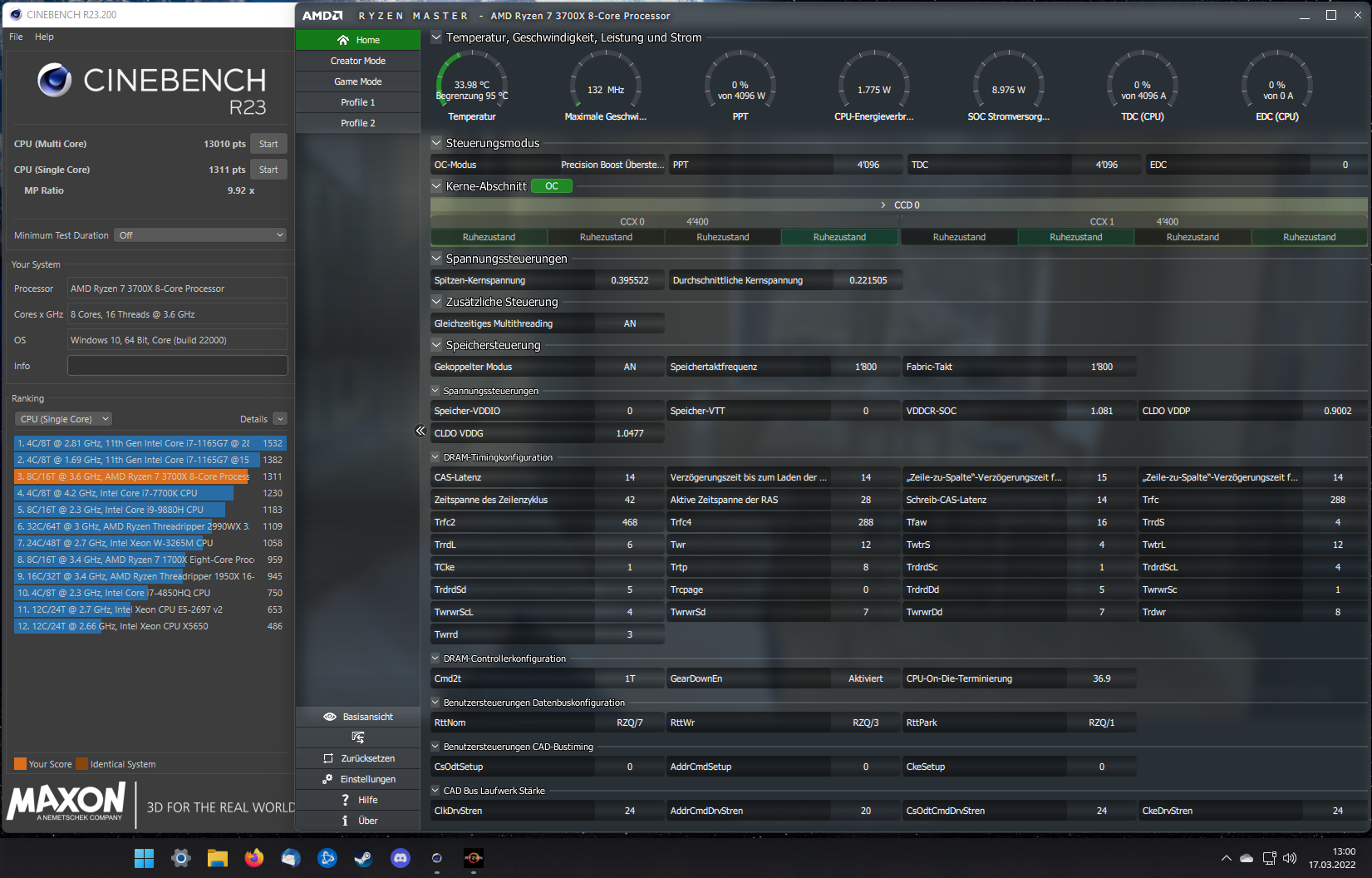Click the OC-Modus Precision Boost field
The width and height of the screenshot is (1372, 878).
[612, 165]
